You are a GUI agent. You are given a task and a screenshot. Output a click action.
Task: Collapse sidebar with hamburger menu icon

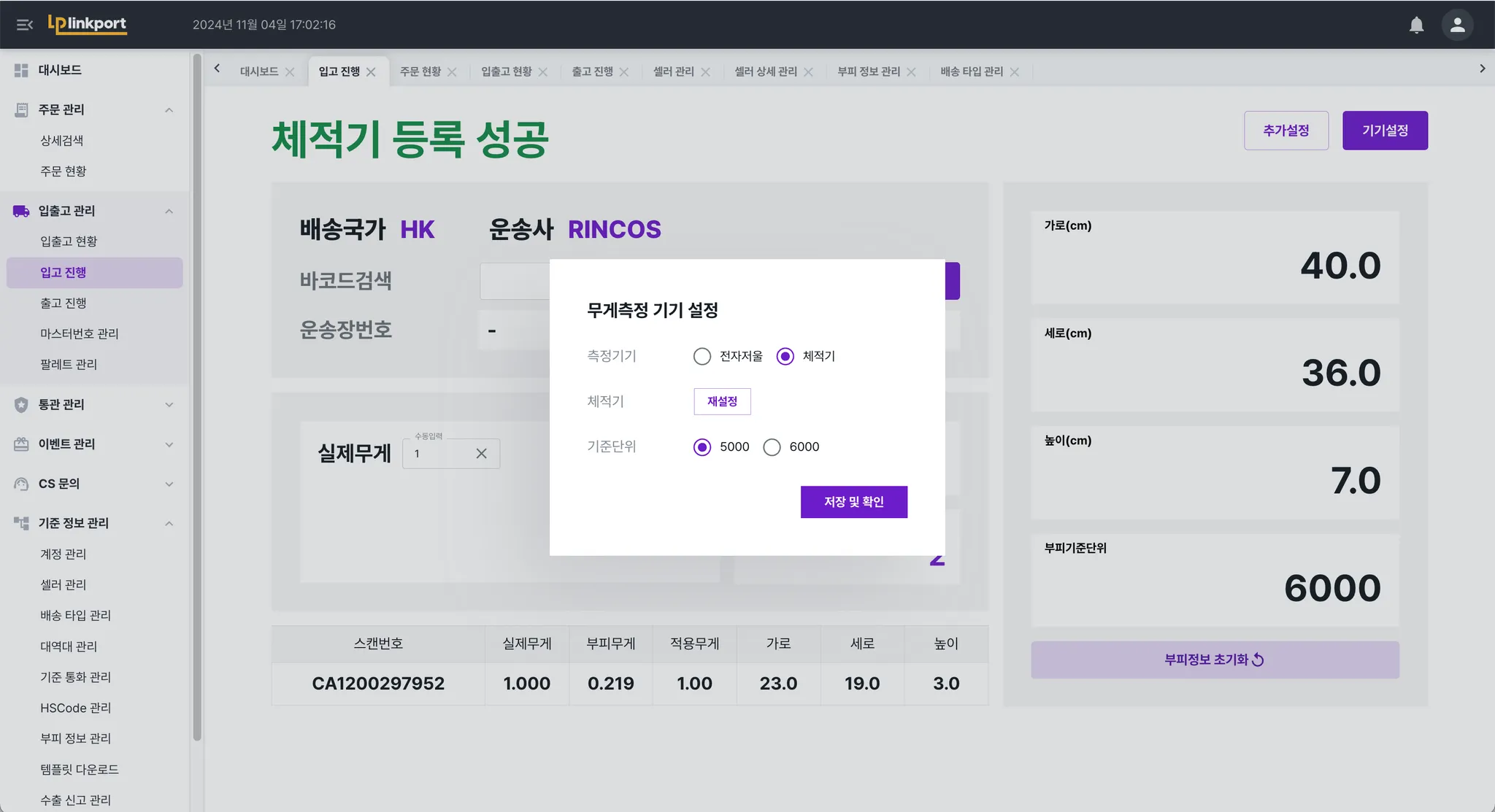click(24, 25)
